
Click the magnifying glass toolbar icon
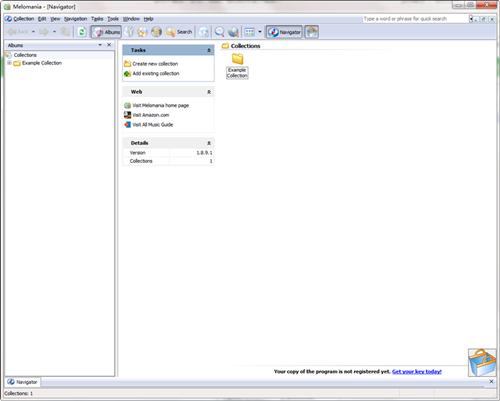pos(219,32)
